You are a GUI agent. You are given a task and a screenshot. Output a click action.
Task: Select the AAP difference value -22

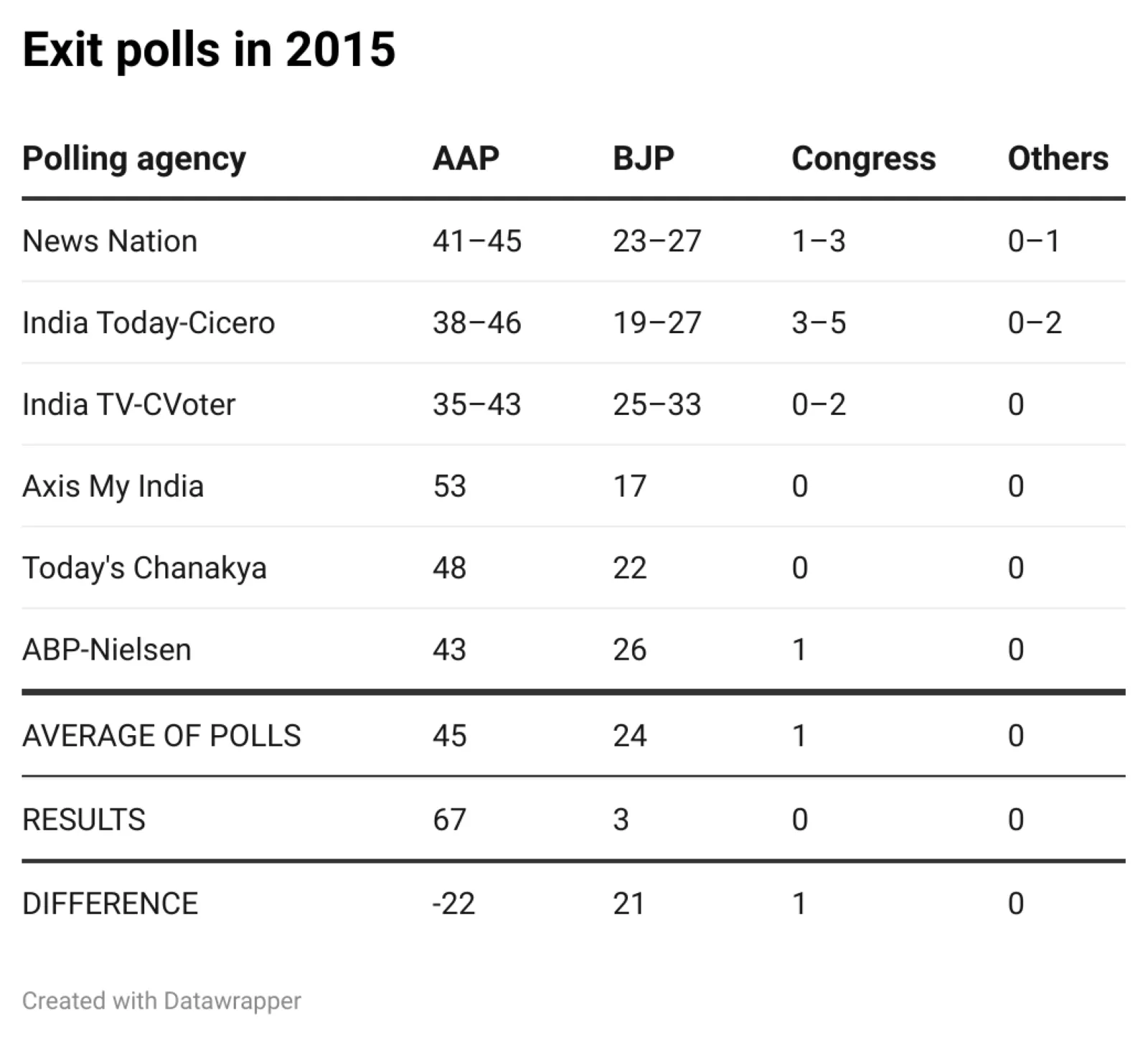click(453, 904)
